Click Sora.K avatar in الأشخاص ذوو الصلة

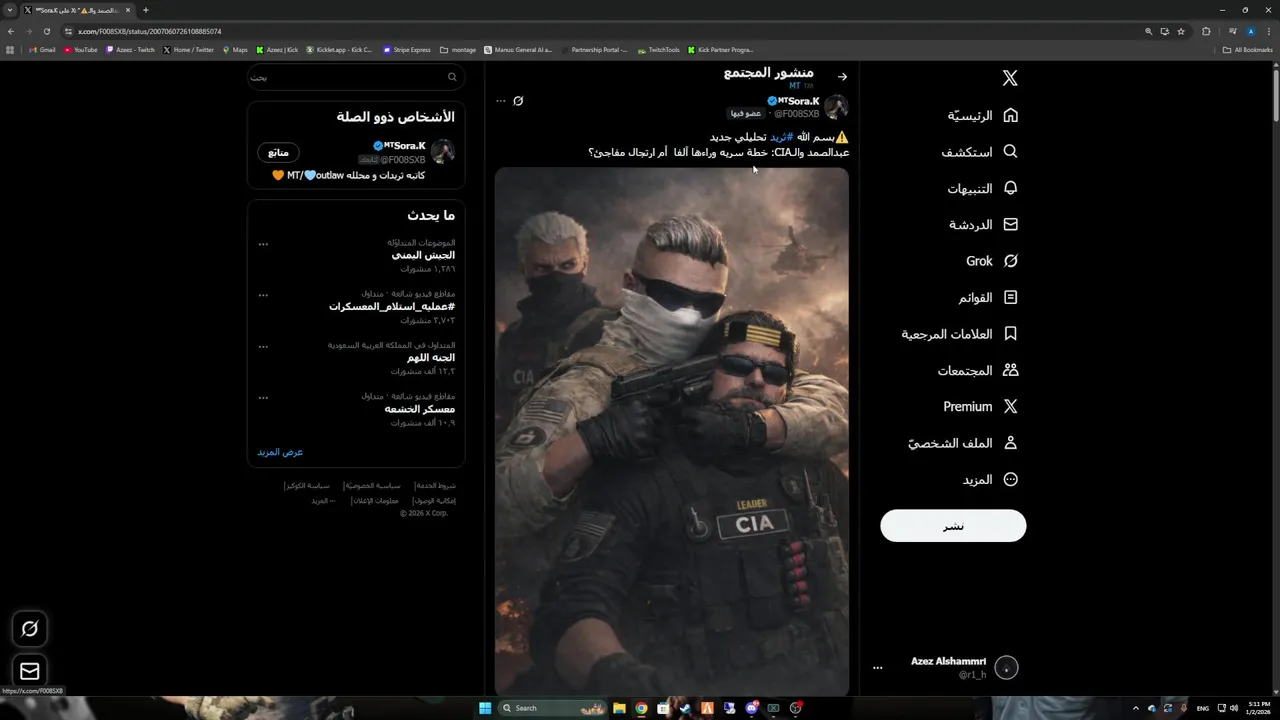[x=442, y=152]
